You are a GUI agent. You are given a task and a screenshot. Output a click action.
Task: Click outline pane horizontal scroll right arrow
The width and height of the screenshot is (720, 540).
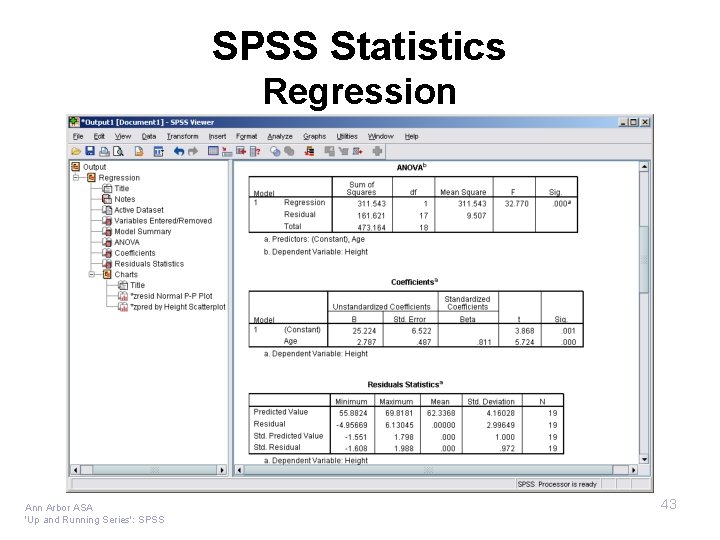pos(222,470)
